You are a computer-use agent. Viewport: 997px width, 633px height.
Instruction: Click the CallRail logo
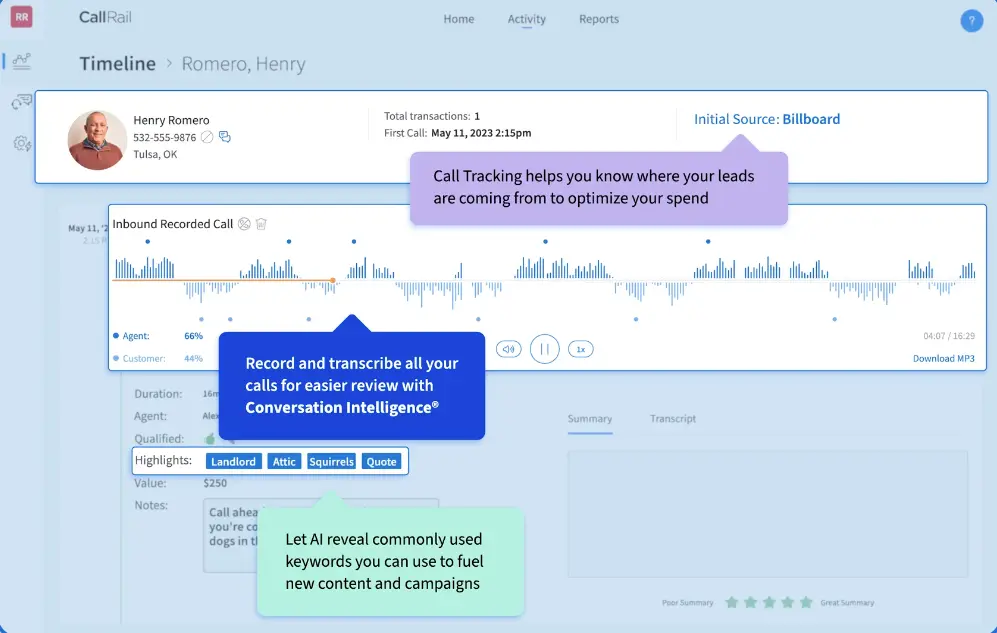tap(105, 17)
